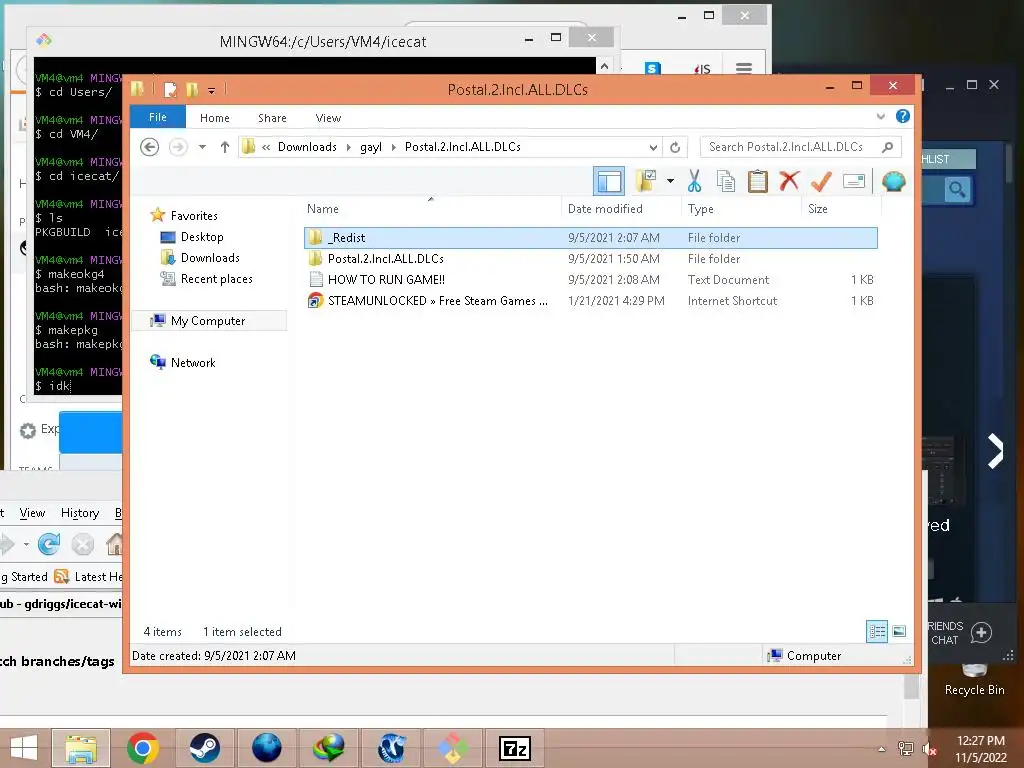
Task: Click the Latest Headlines bookmark
Action: [89, 577]
